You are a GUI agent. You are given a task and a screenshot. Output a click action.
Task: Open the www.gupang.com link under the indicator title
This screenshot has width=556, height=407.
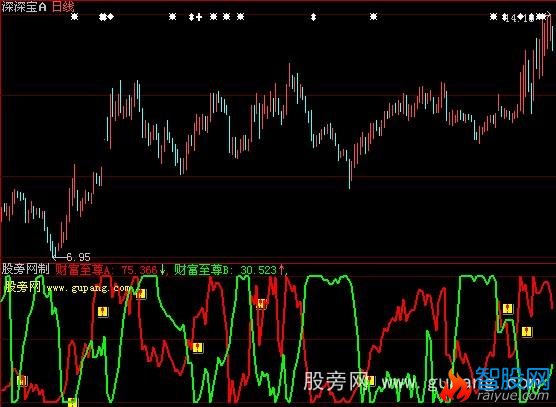tap(89, 288)
